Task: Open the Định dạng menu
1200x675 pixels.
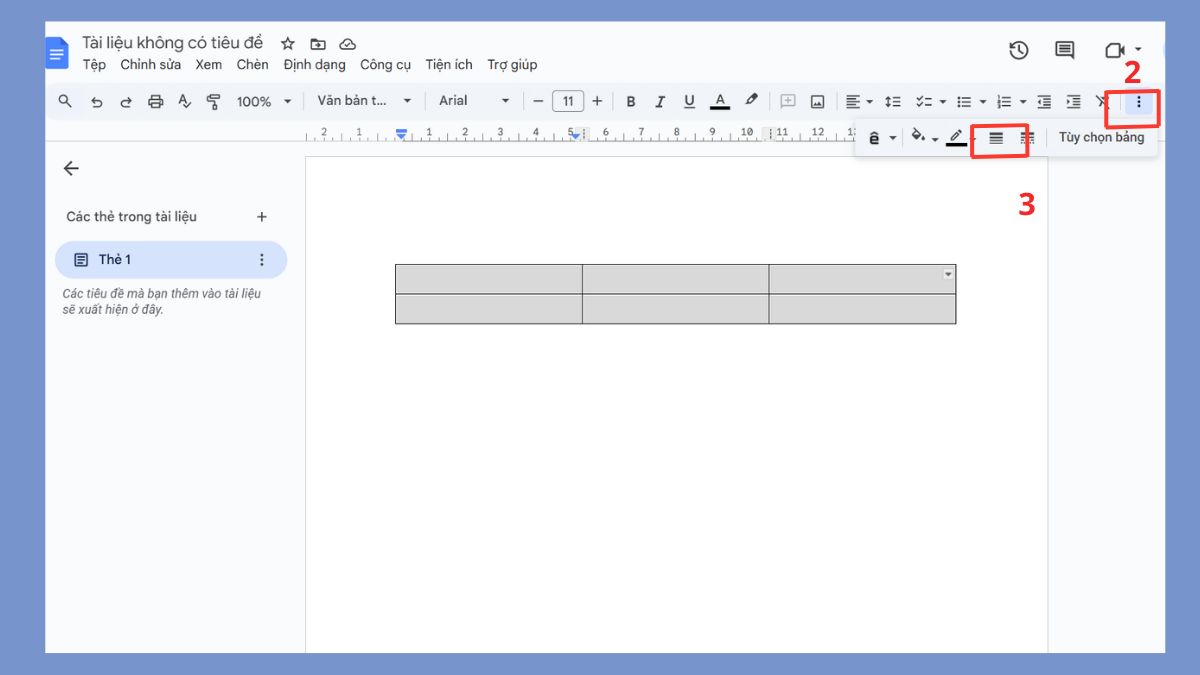Action: coord(314,65)
